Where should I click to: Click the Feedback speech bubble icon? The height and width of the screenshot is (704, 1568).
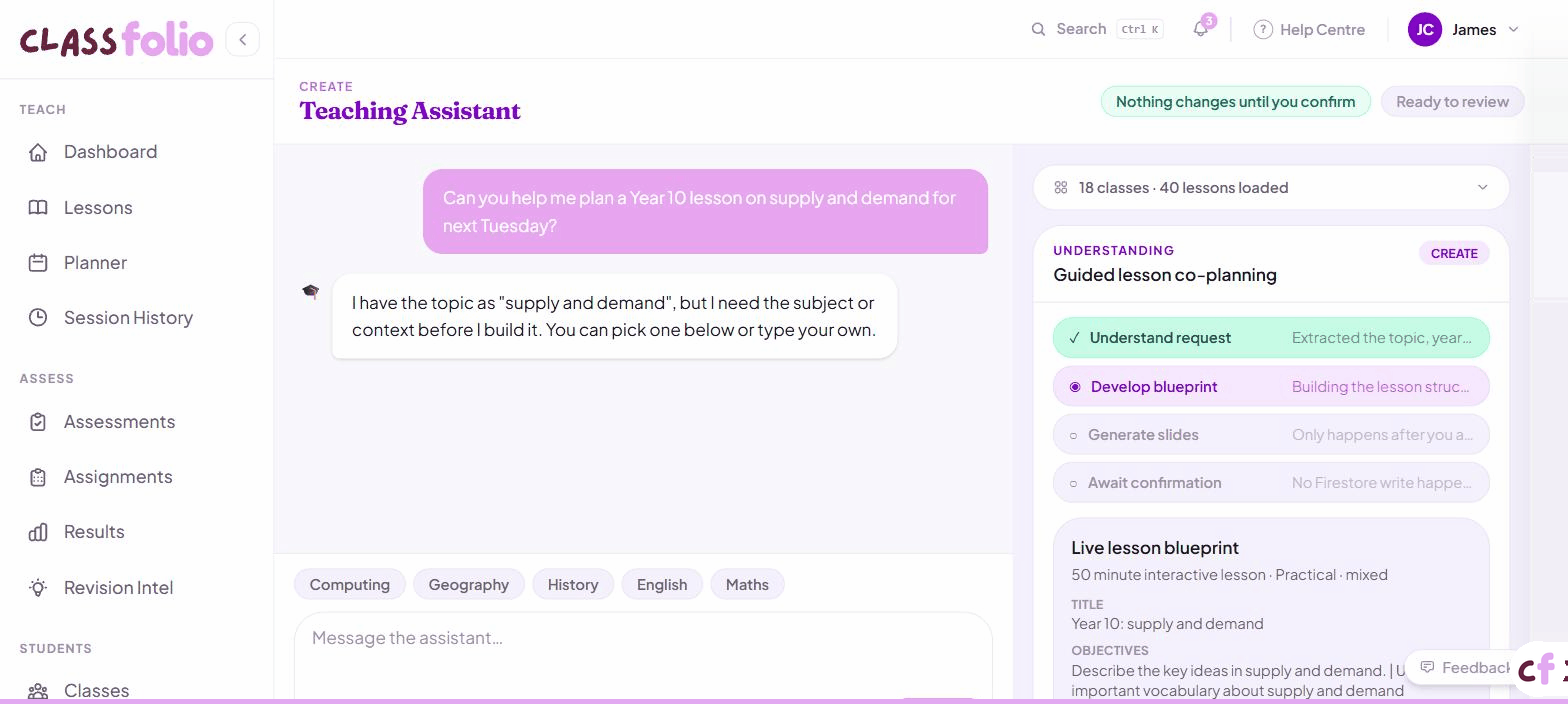coord(1428,667)
